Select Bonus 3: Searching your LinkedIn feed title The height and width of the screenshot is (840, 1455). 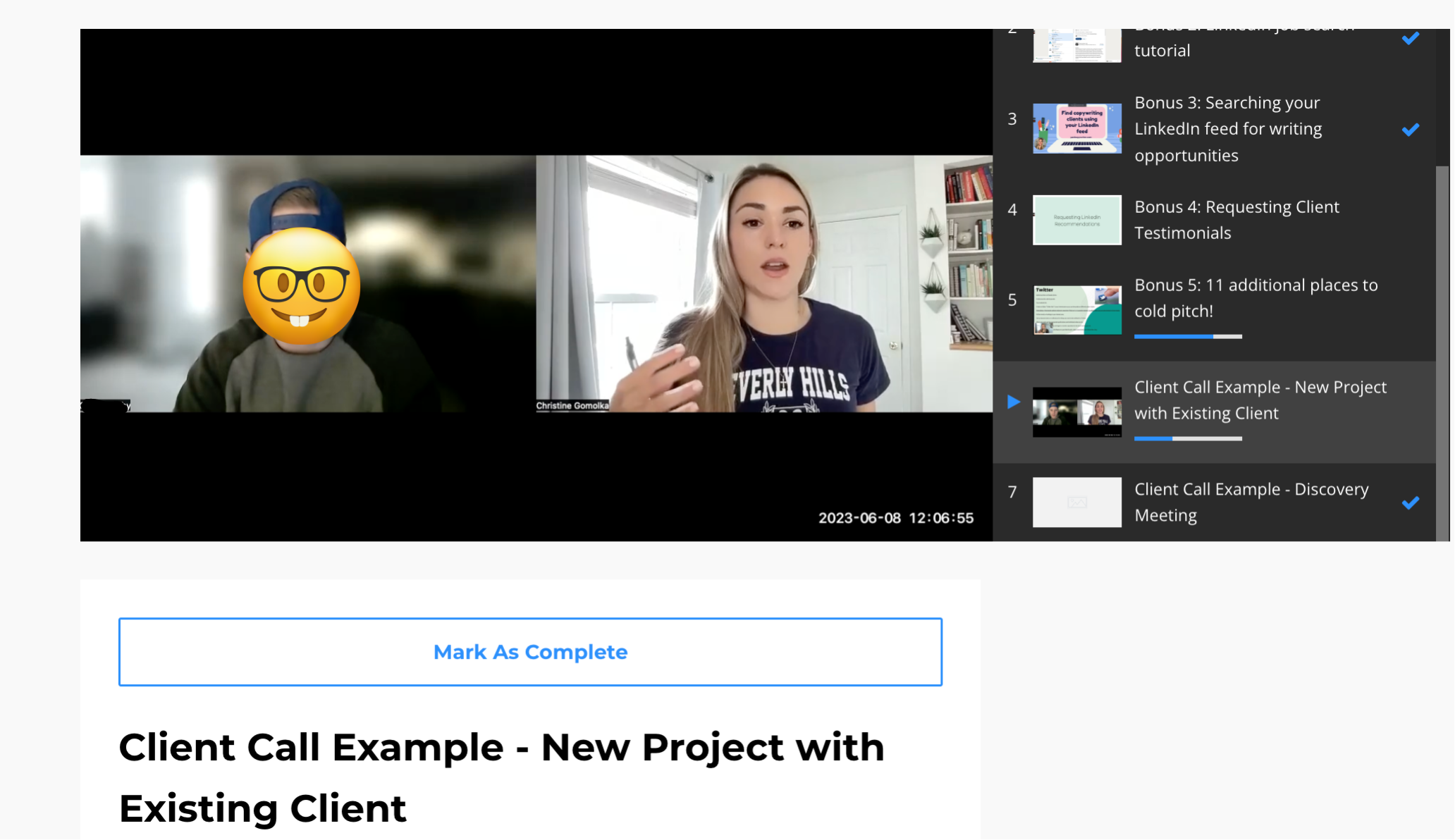click(1227, 129)
